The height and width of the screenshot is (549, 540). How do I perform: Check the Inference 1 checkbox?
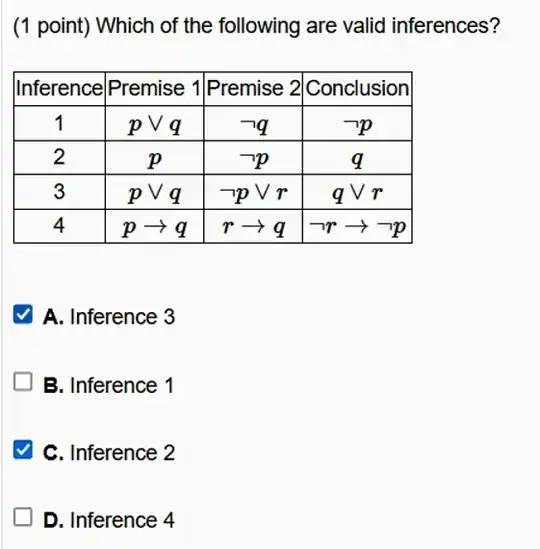point(23,381)
